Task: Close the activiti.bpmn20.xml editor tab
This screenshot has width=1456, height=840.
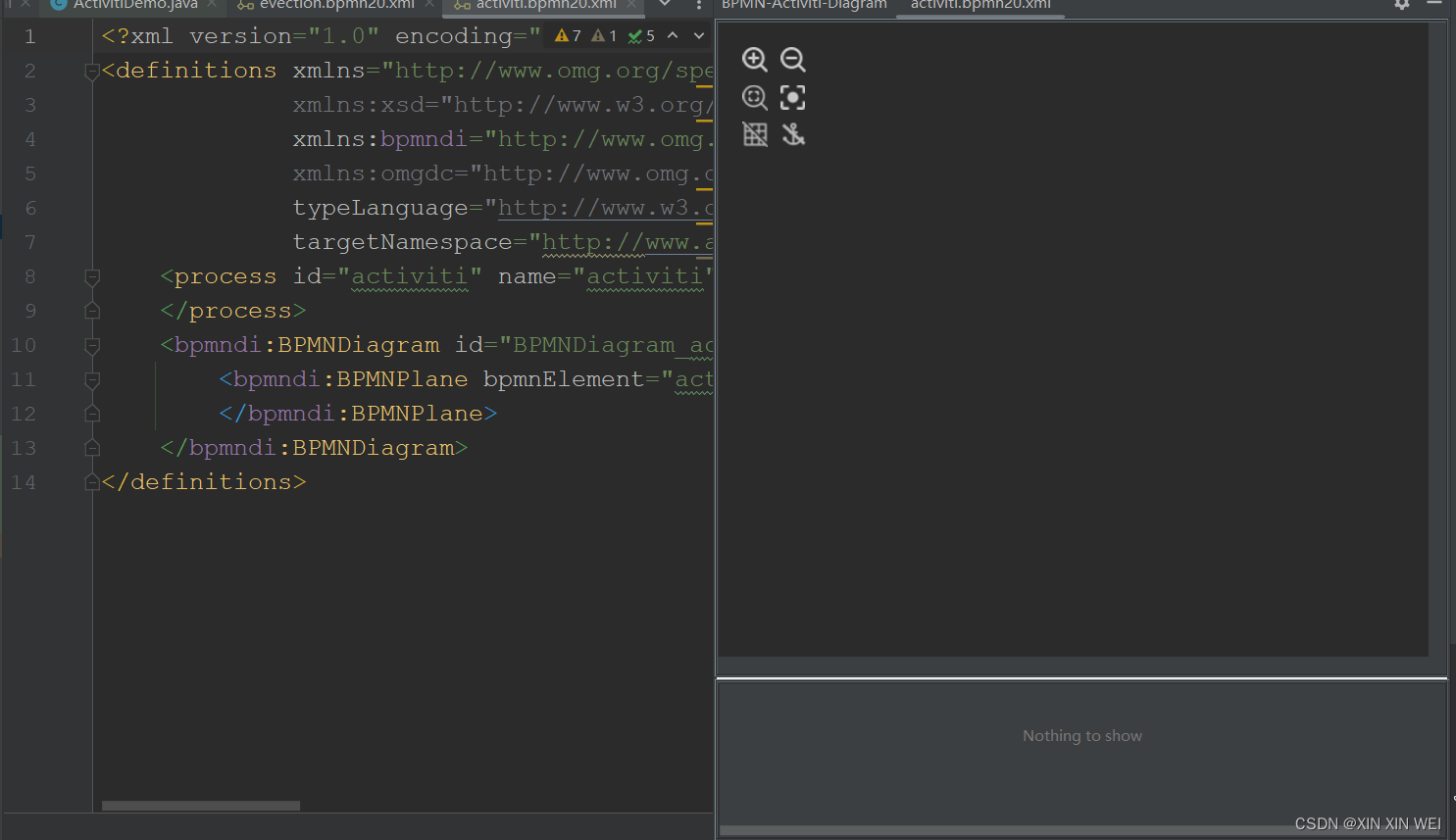Action: coord(631,5)
